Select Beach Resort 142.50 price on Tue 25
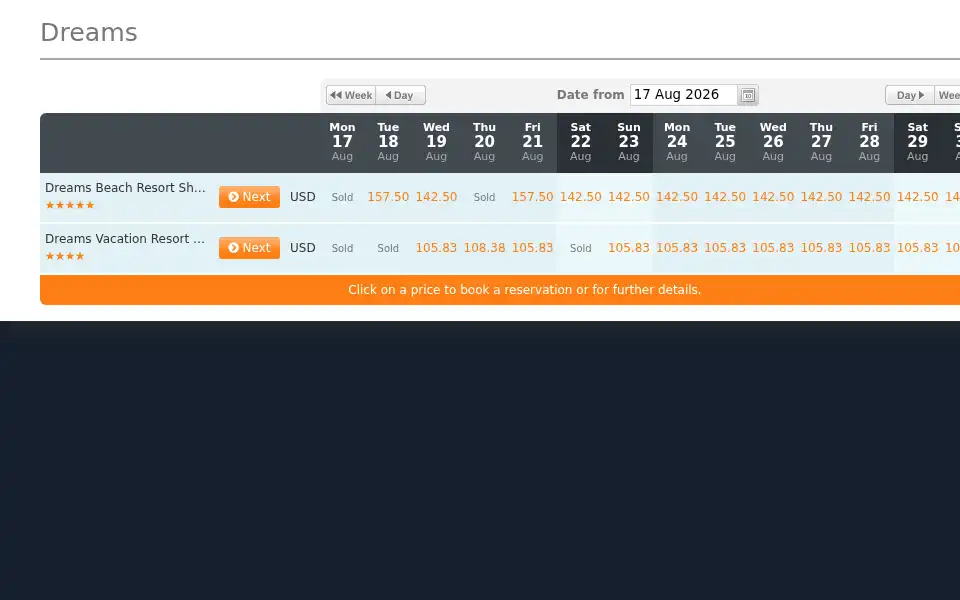960x600 pixels. [725, 197]
